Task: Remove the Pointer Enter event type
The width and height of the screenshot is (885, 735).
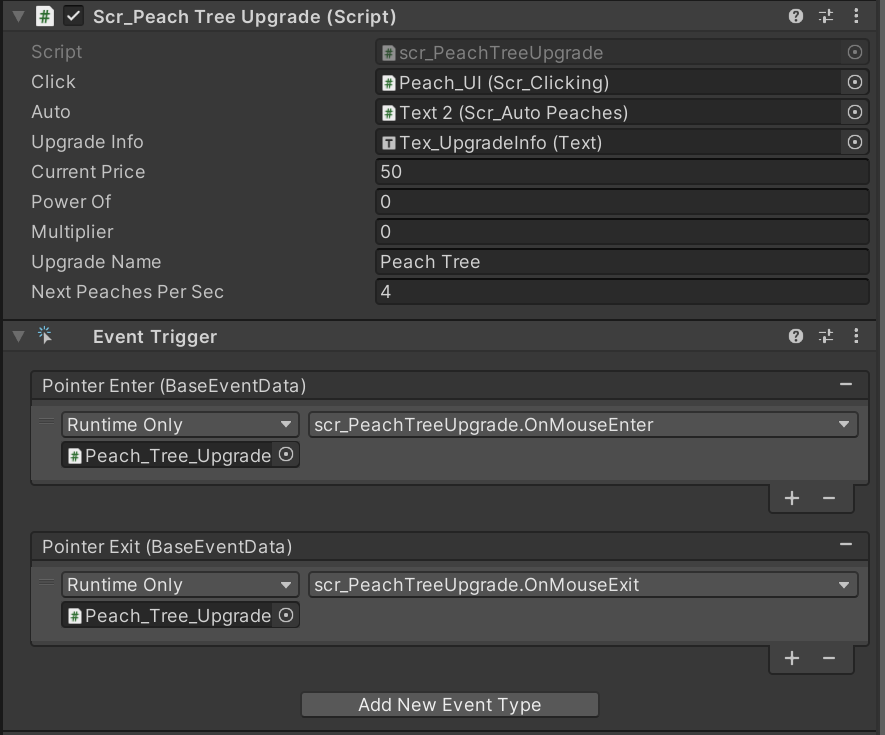Action: pyautogui.click(x=846, y=385)
